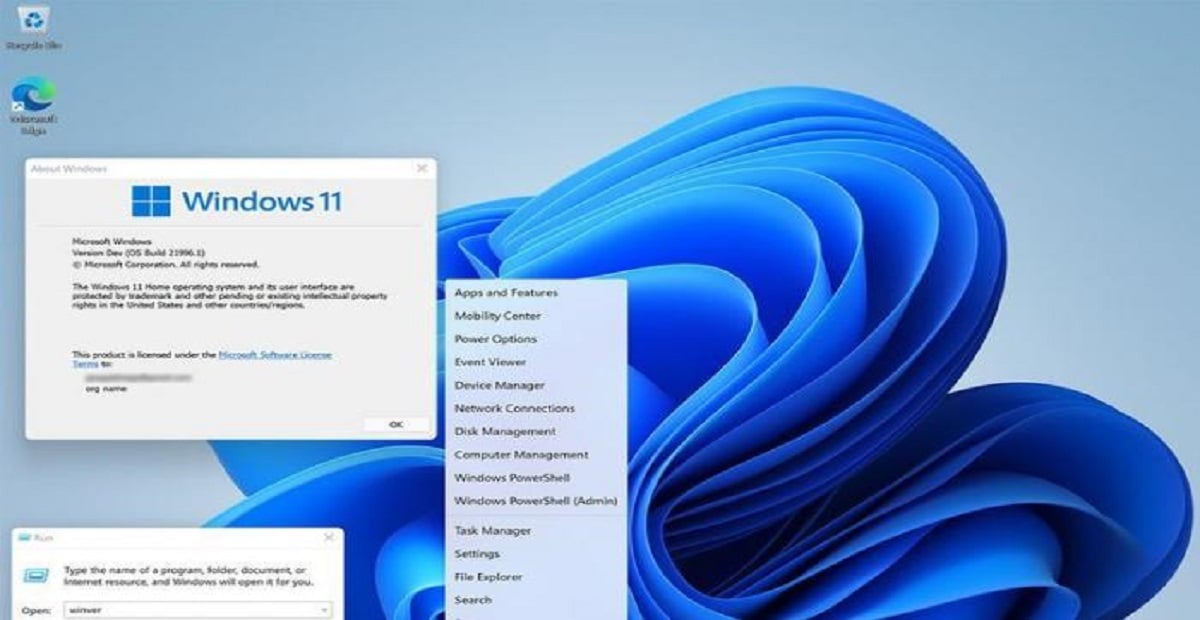Choose Search in the context menu
Image resolution: width=1200 pixels, height=620 pixels.
(473, 600)
